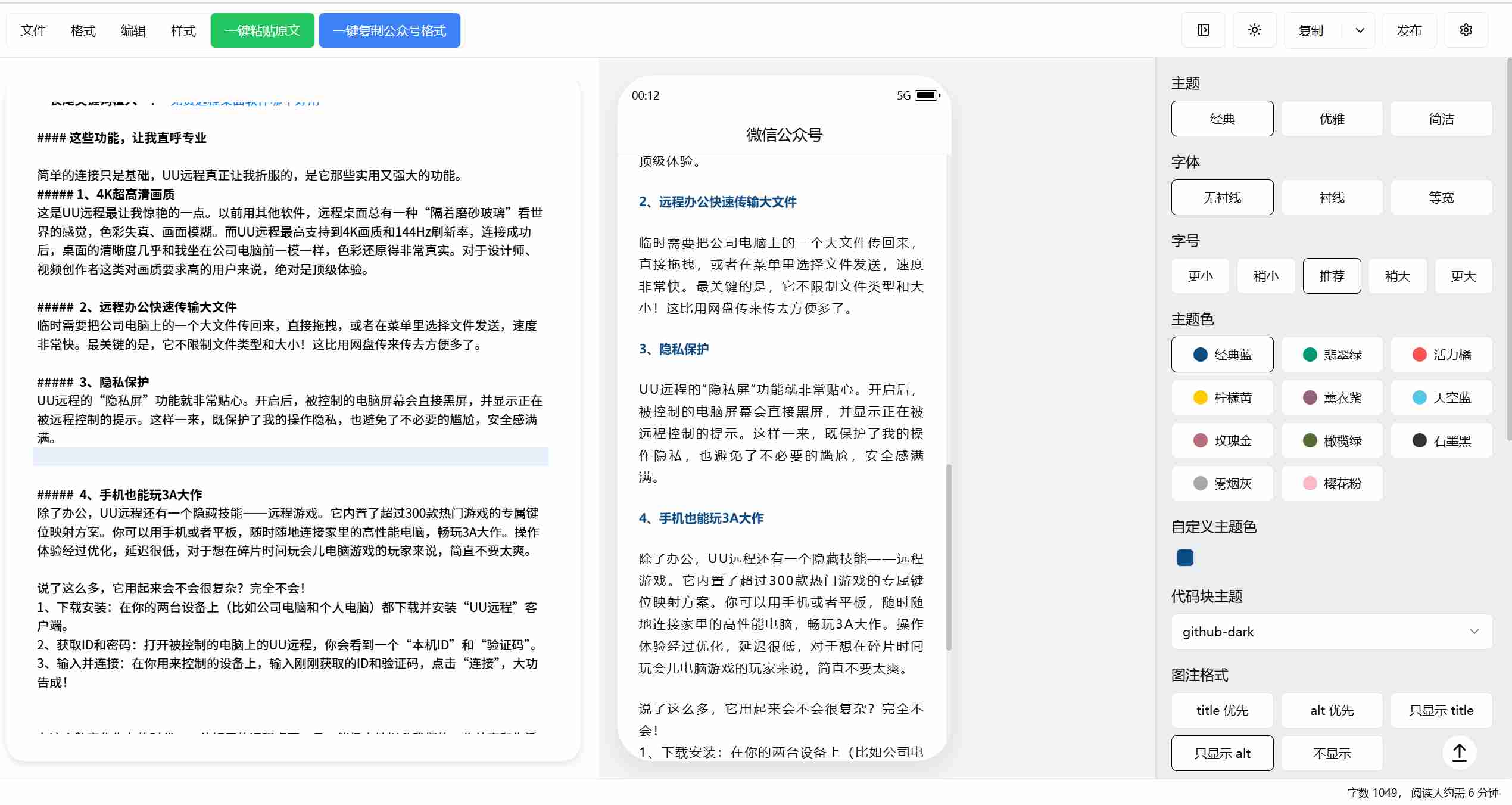The height and width of the screenshot is (805, 1512).
Task: Set font size to 稍大
Action: 1398,276
